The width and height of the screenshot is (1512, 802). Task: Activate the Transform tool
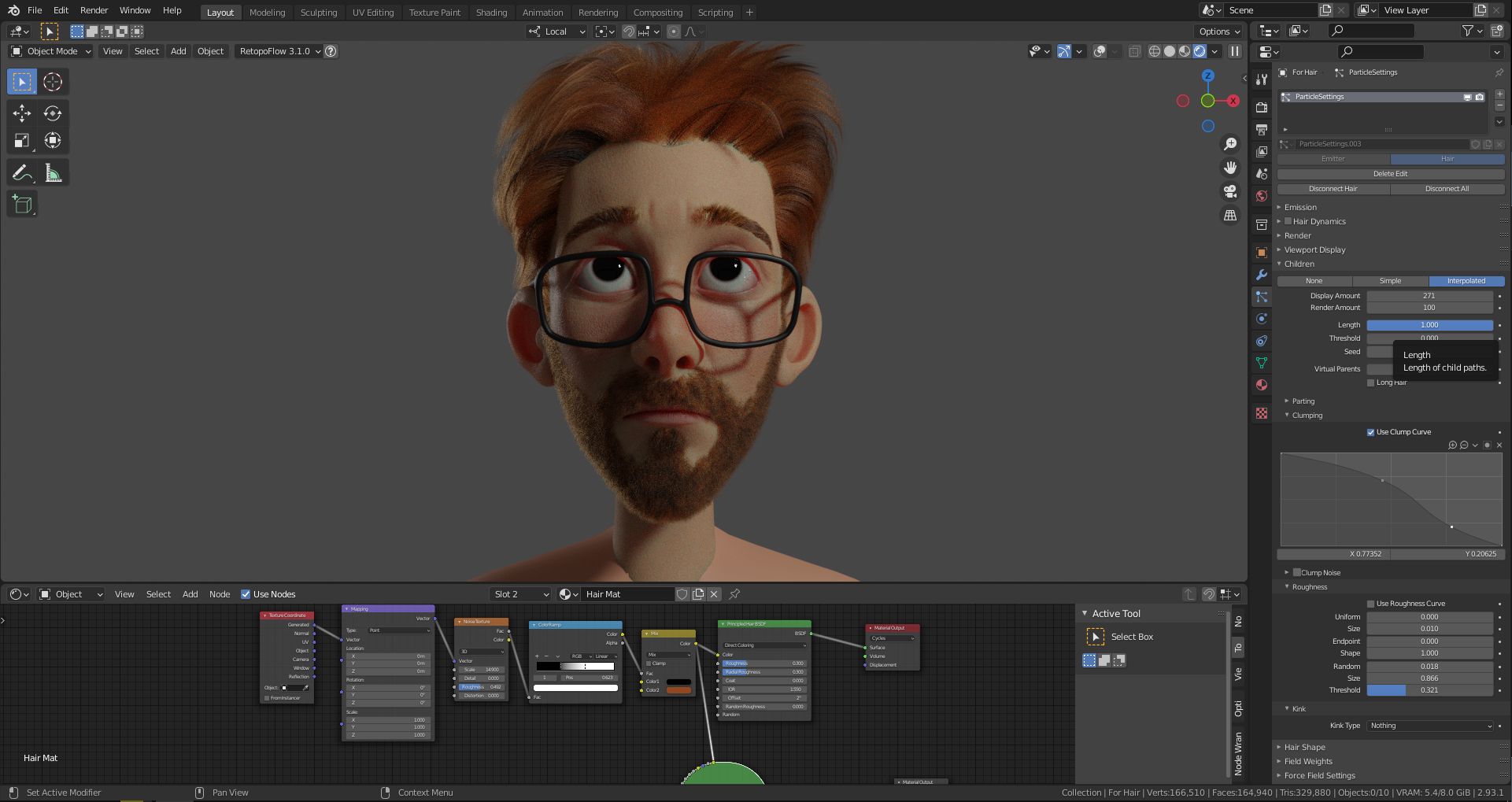click(53, 141)
